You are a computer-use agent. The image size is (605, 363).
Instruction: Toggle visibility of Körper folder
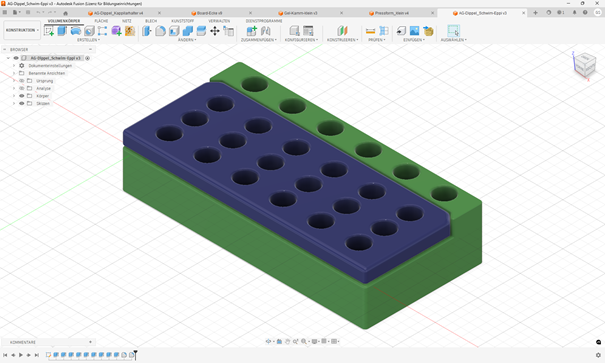22,96
